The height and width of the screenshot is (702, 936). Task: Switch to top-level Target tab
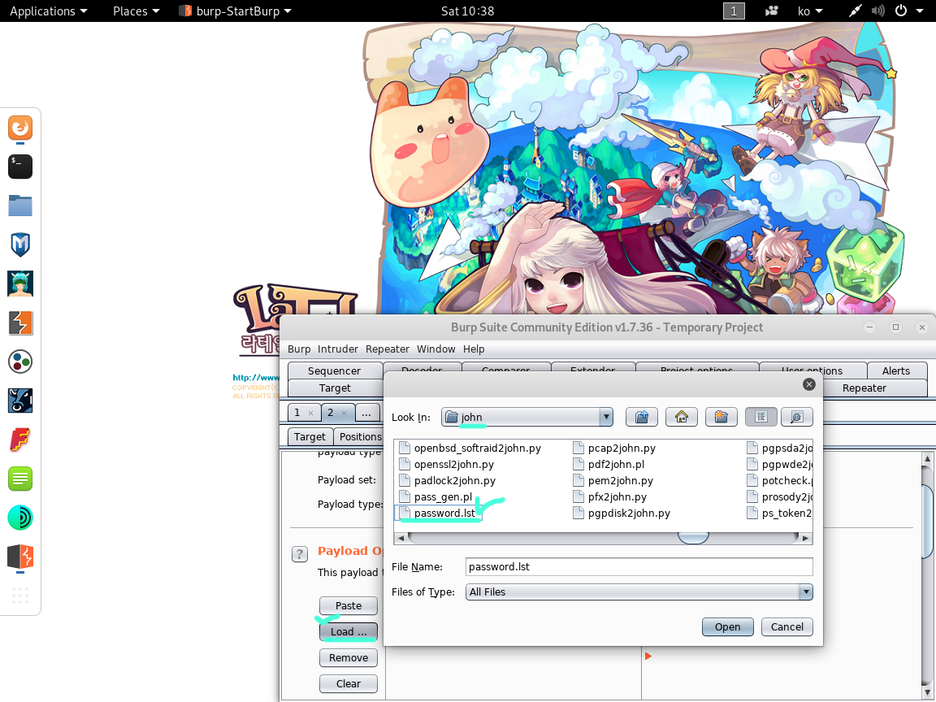point(335,388)
